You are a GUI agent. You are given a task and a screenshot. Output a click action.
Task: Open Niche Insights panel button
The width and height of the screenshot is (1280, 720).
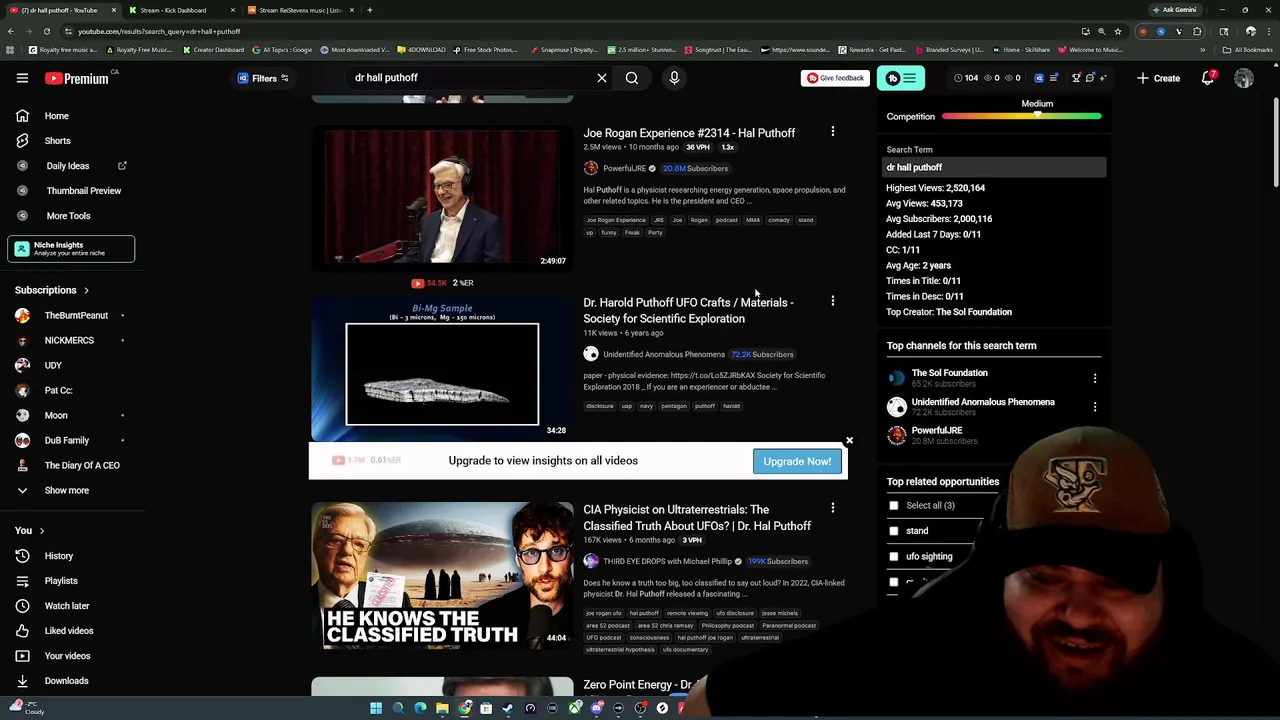click(x=71, y=249)
